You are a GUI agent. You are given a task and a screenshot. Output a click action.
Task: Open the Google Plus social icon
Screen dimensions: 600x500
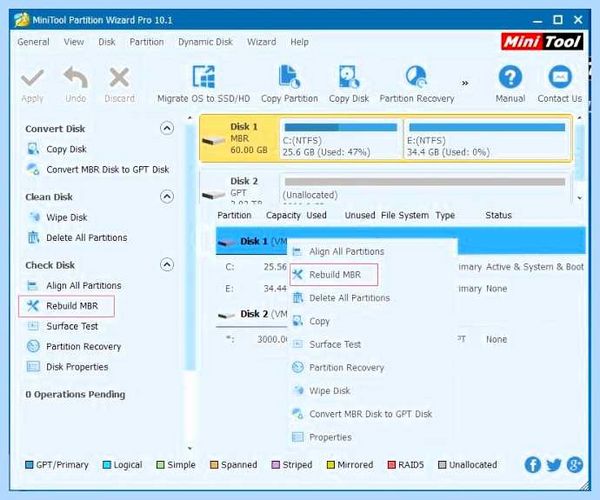574,464
